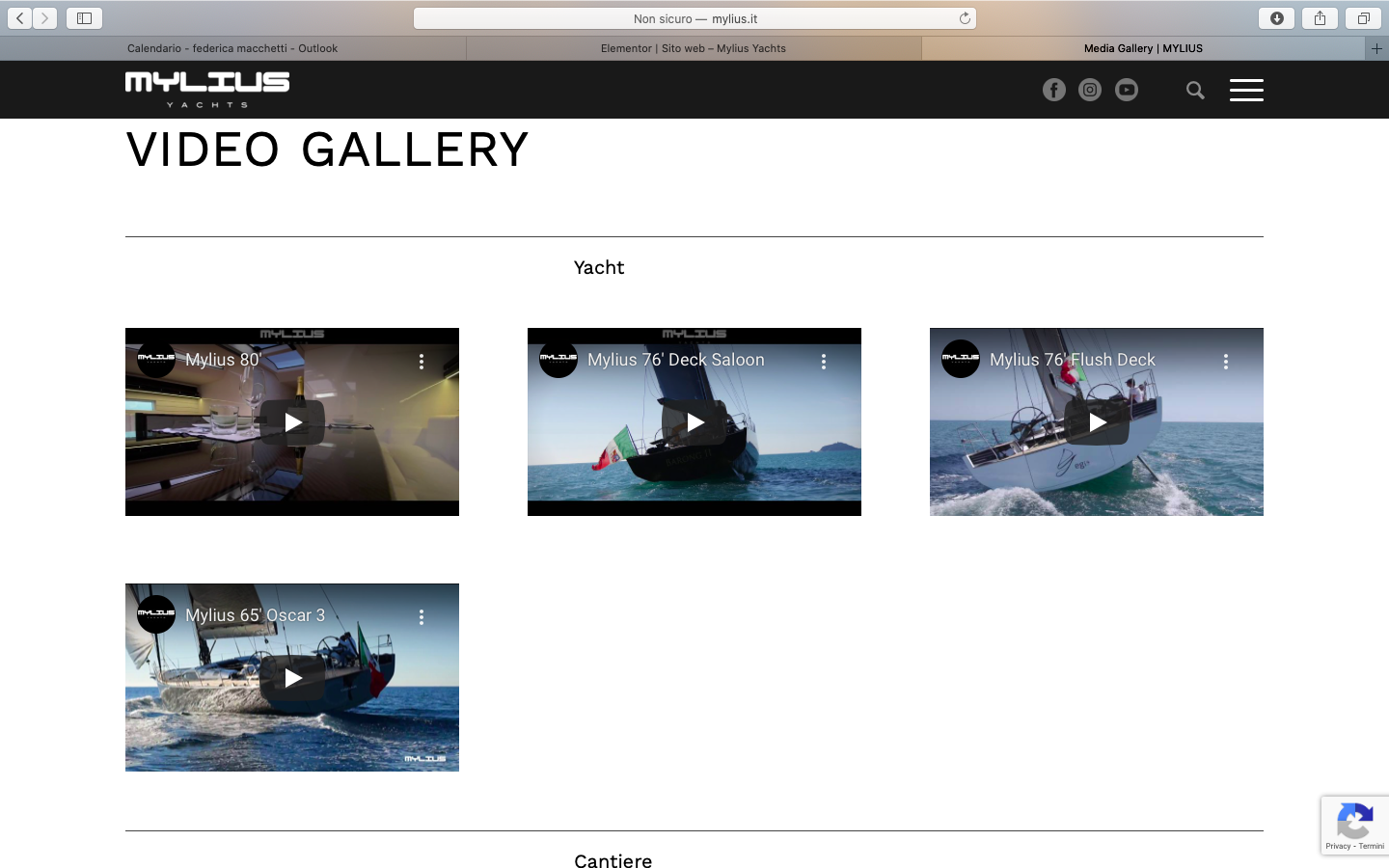
Task: Open the Mylius YouTube channel icon
Action: click(1127, 90)
